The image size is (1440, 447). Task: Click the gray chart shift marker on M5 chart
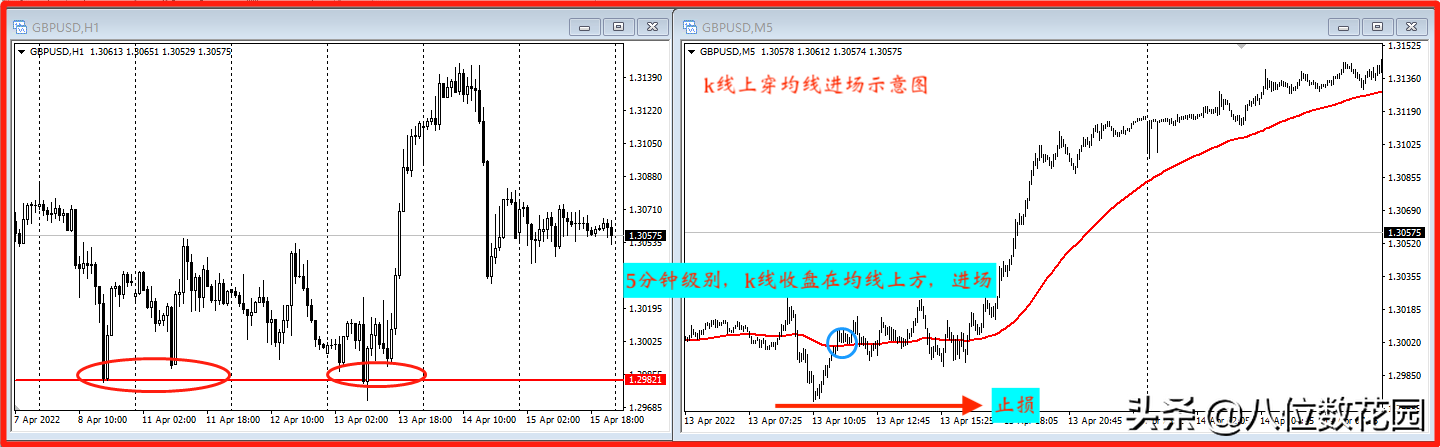click(1242, 46)
